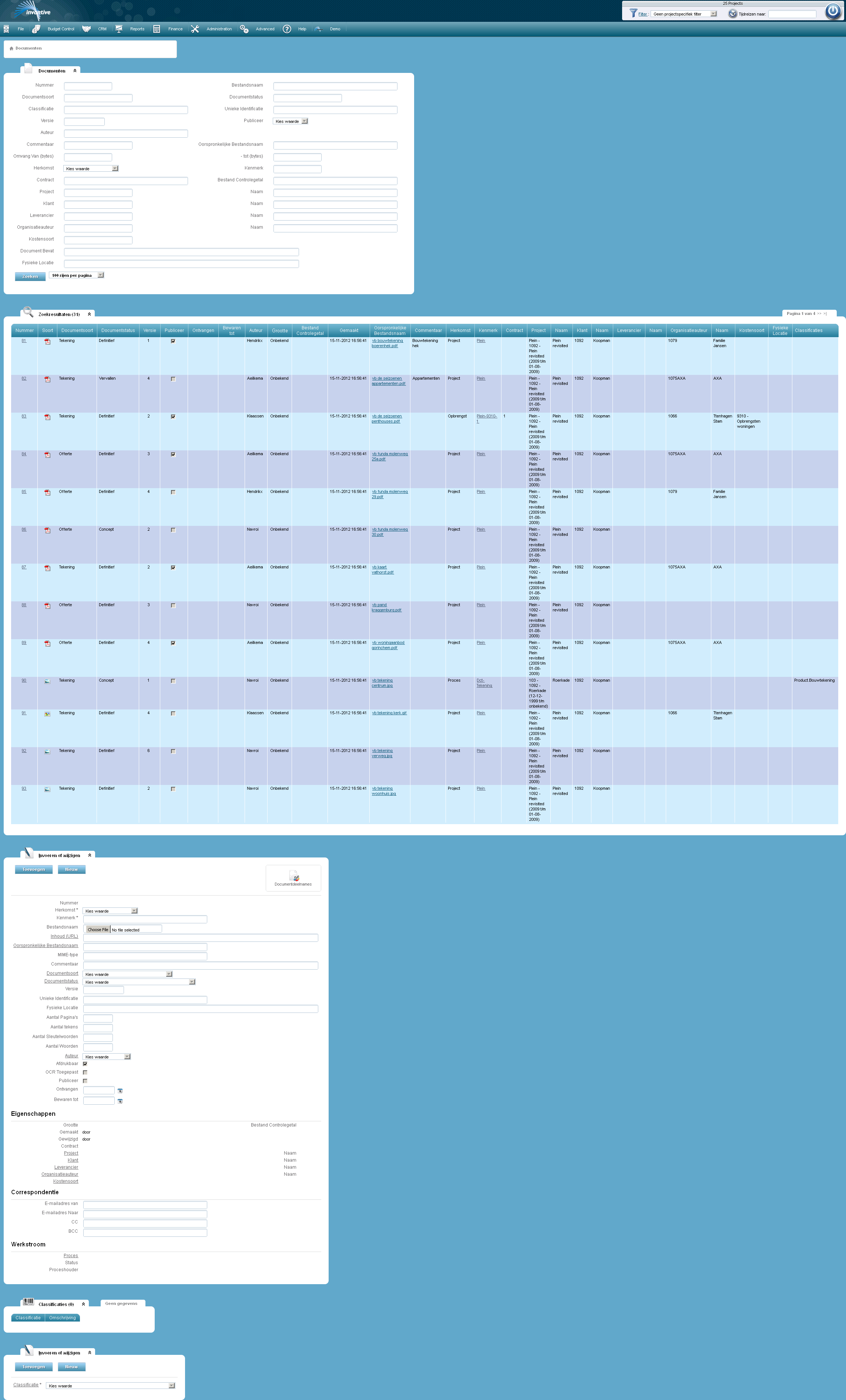
Task: Open the Demo menu
Action: 335,29
